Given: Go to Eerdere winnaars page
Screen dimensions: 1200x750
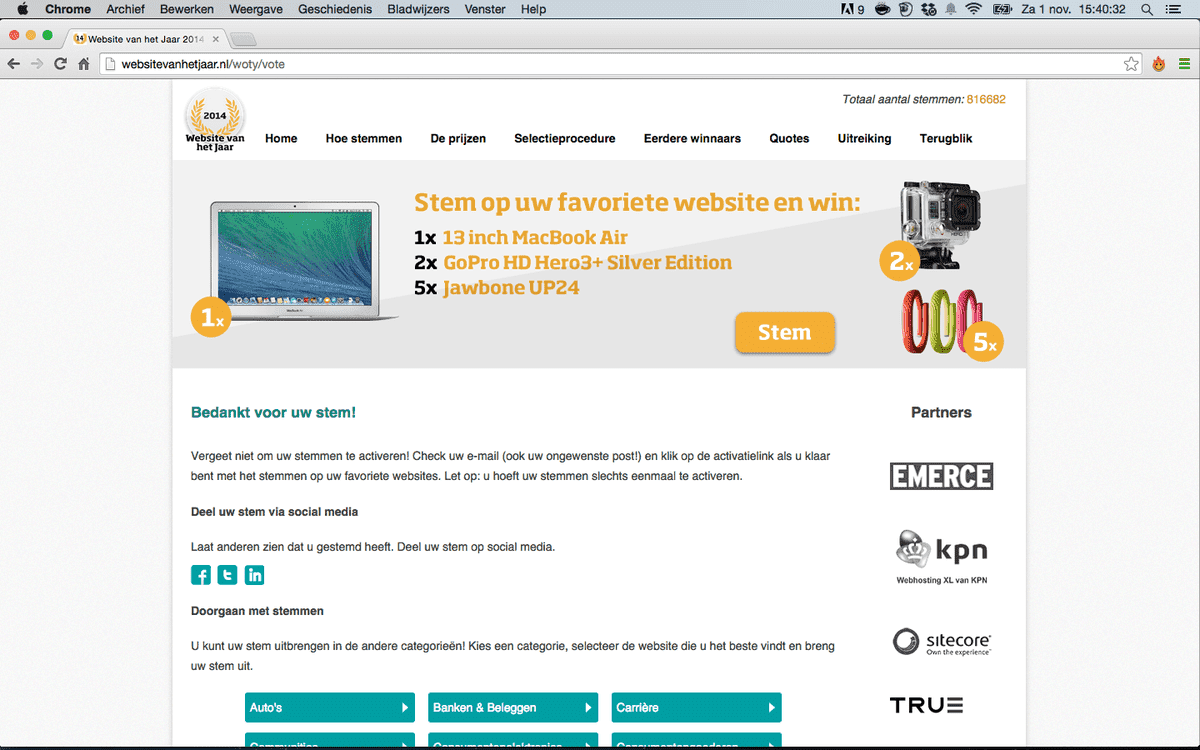Looking at the screenshot, I should (x=692, y=139).
